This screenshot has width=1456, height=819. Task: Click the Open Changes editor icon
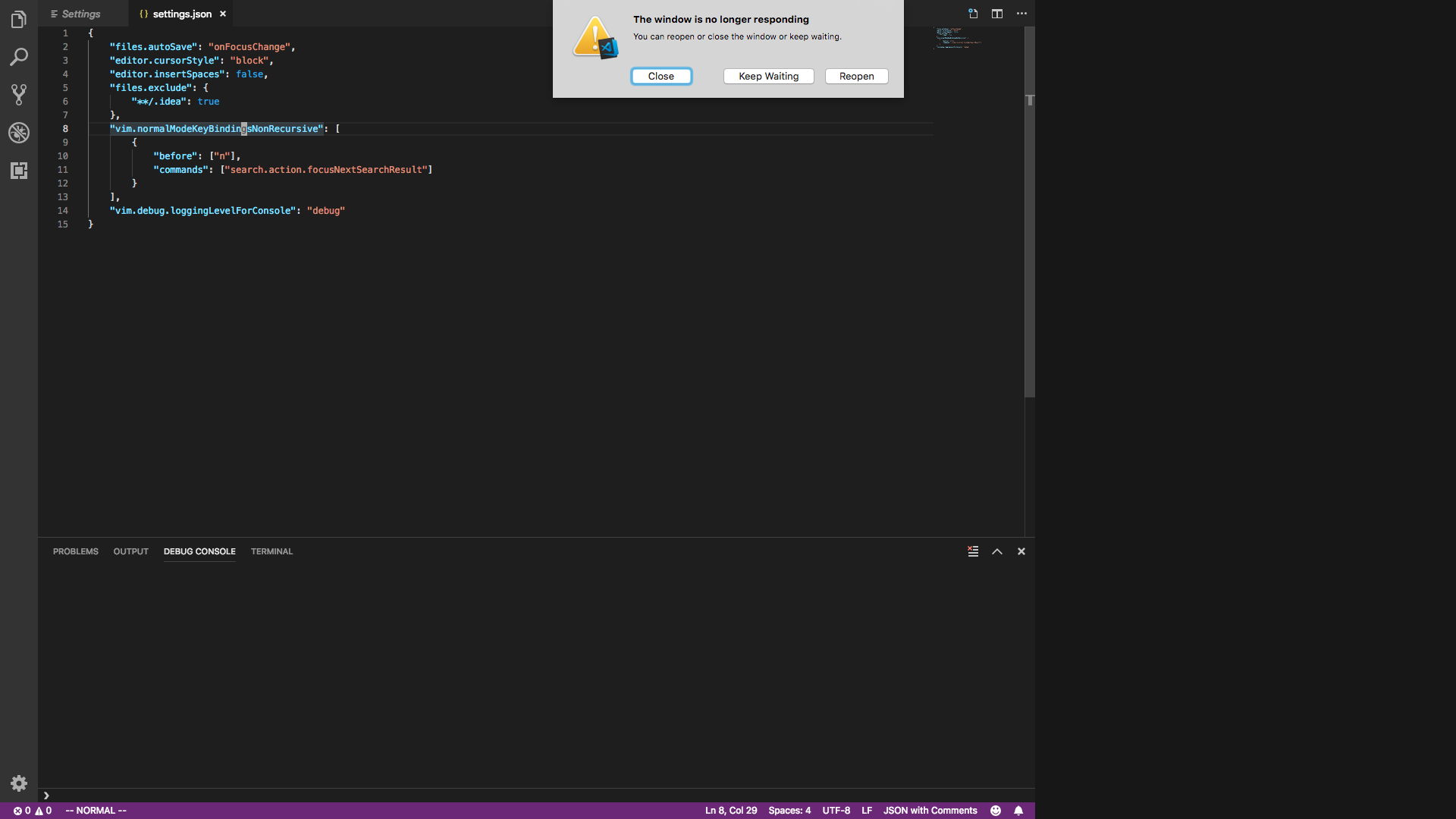click(x=973, y=13)
